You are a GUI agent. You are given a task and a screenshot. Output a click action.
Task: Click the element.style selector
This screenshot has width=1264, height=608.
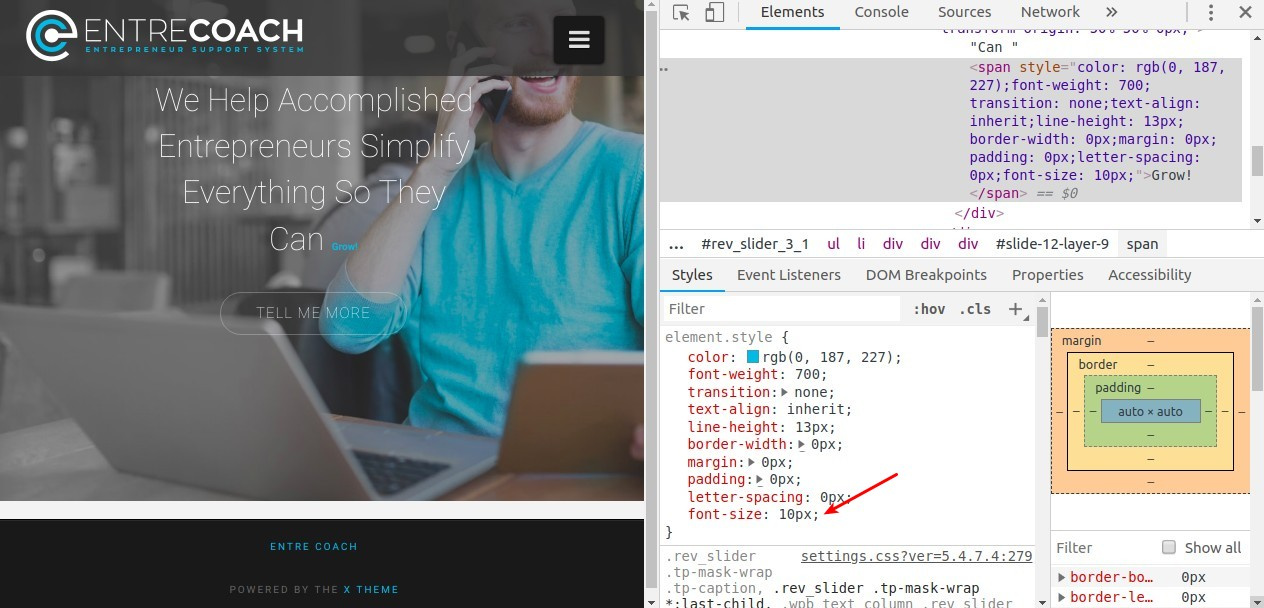pos(719,338)
